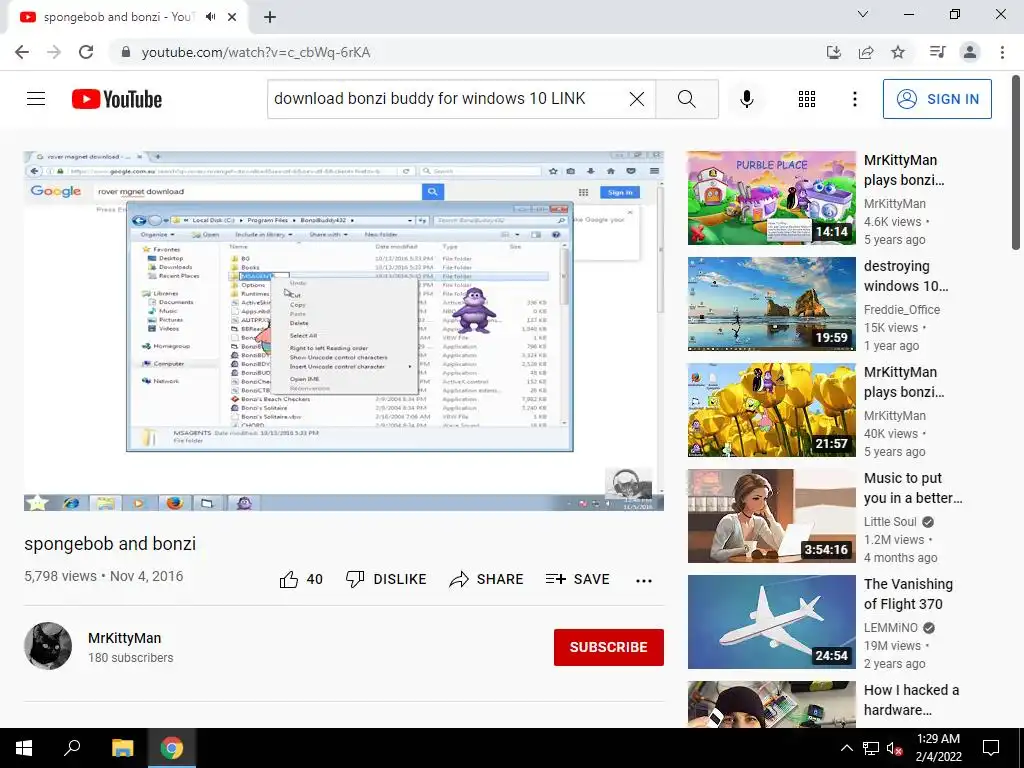Viewport: 1024px width, 768px height.
Task: Go back with browser back arrow
Action: (22, 52)
